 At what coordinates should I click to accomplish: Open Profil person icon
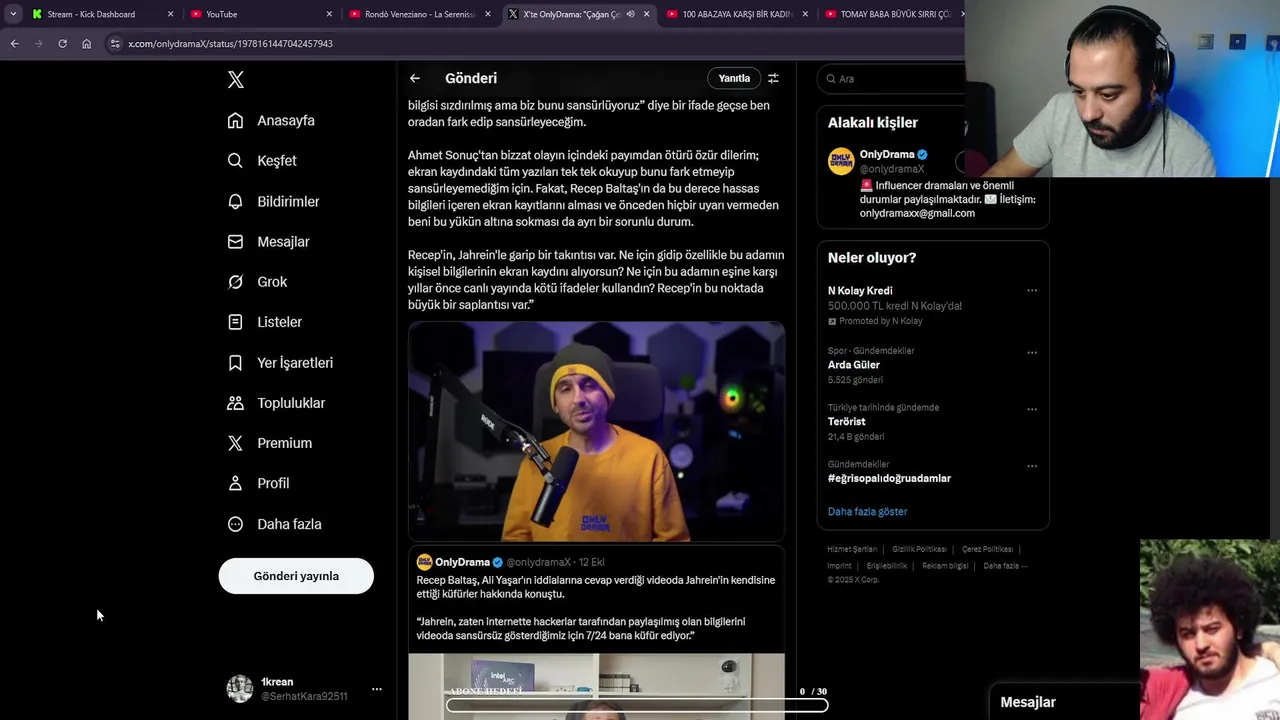coord(235,483)
